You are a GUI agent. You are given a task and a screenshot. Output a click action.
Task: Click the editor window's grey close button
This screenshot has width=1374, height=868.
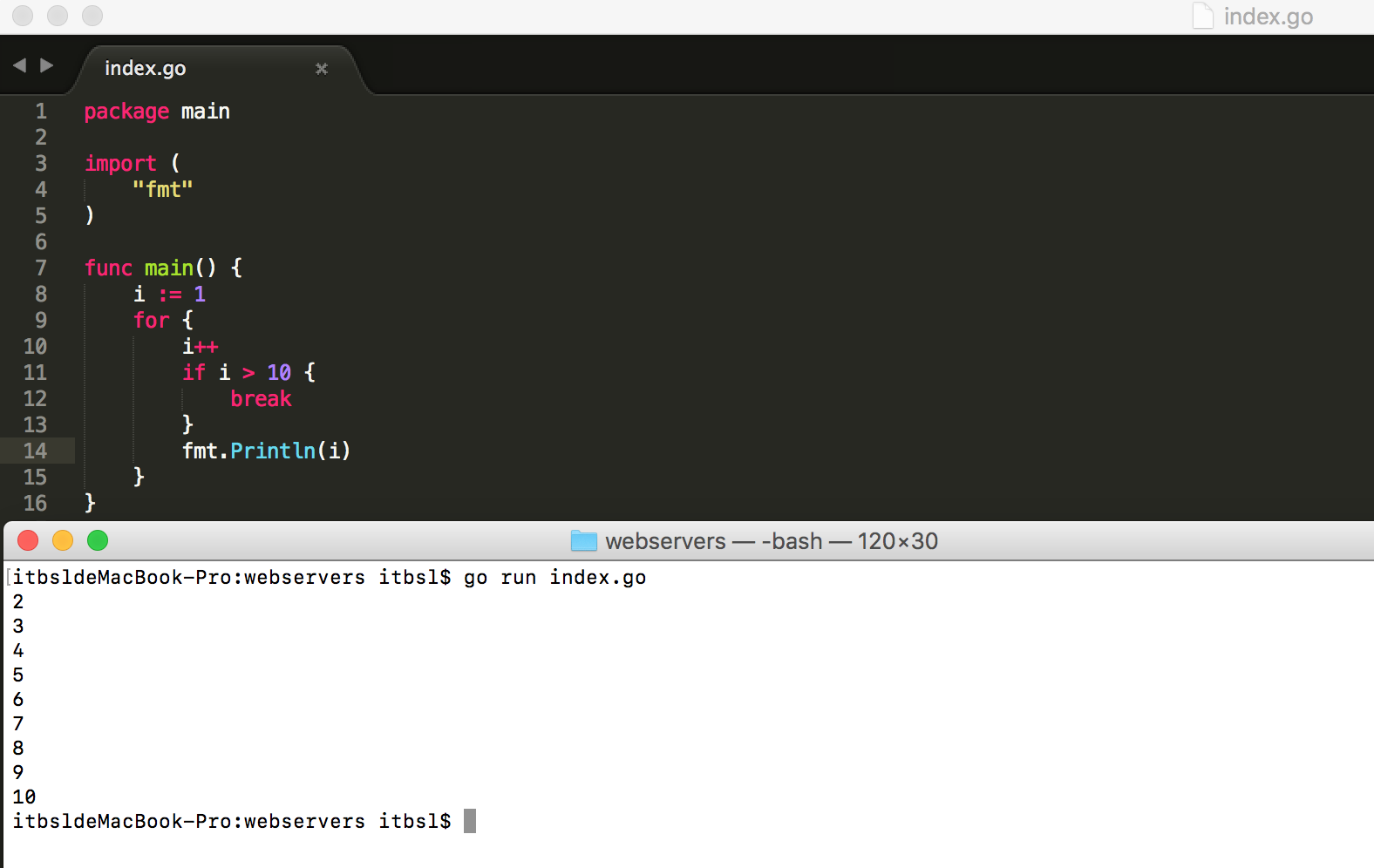(23, 16)
